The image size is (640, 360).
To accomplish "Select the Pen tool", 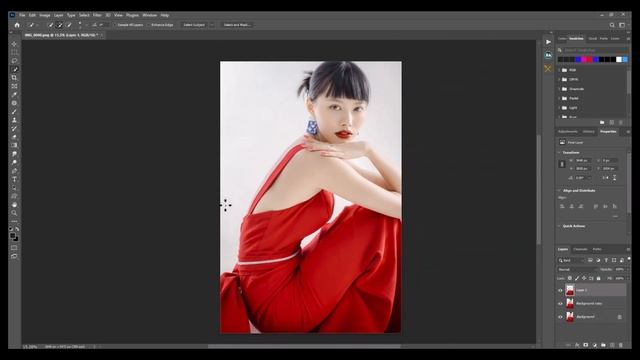I will coord(14,171).
